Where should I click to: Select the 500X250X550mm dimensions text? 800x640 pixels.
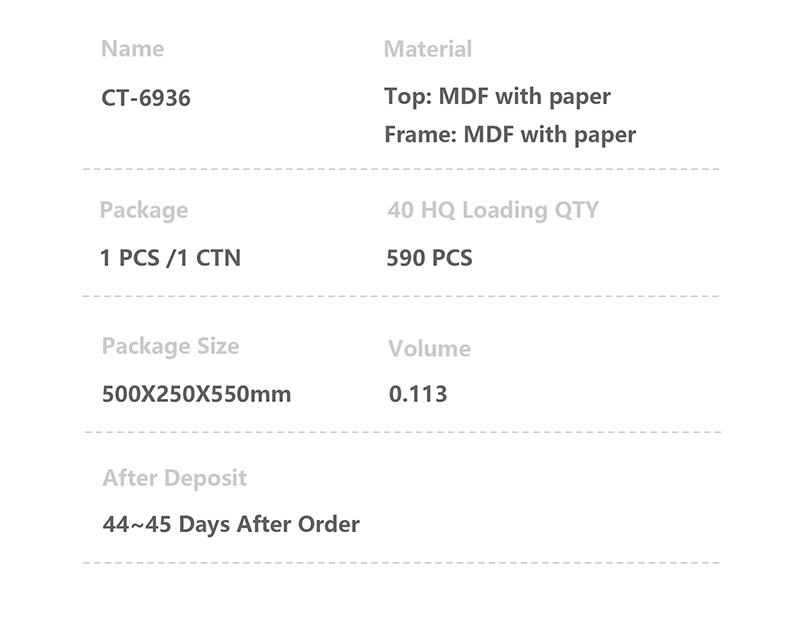[196, 394]
